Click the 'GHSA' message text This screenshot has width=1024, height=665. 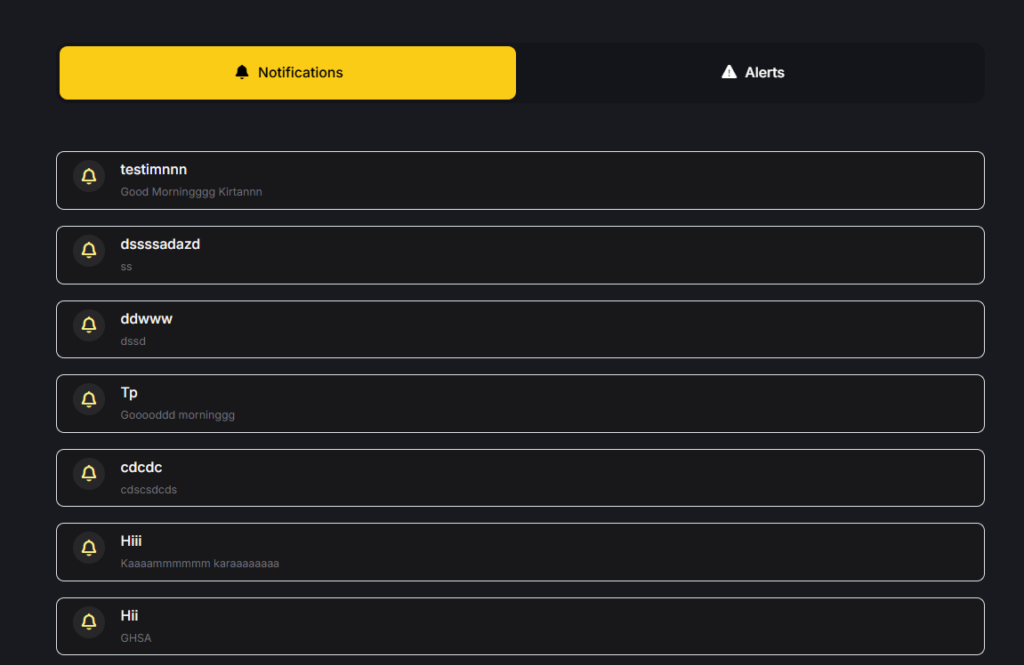point(136,637)
